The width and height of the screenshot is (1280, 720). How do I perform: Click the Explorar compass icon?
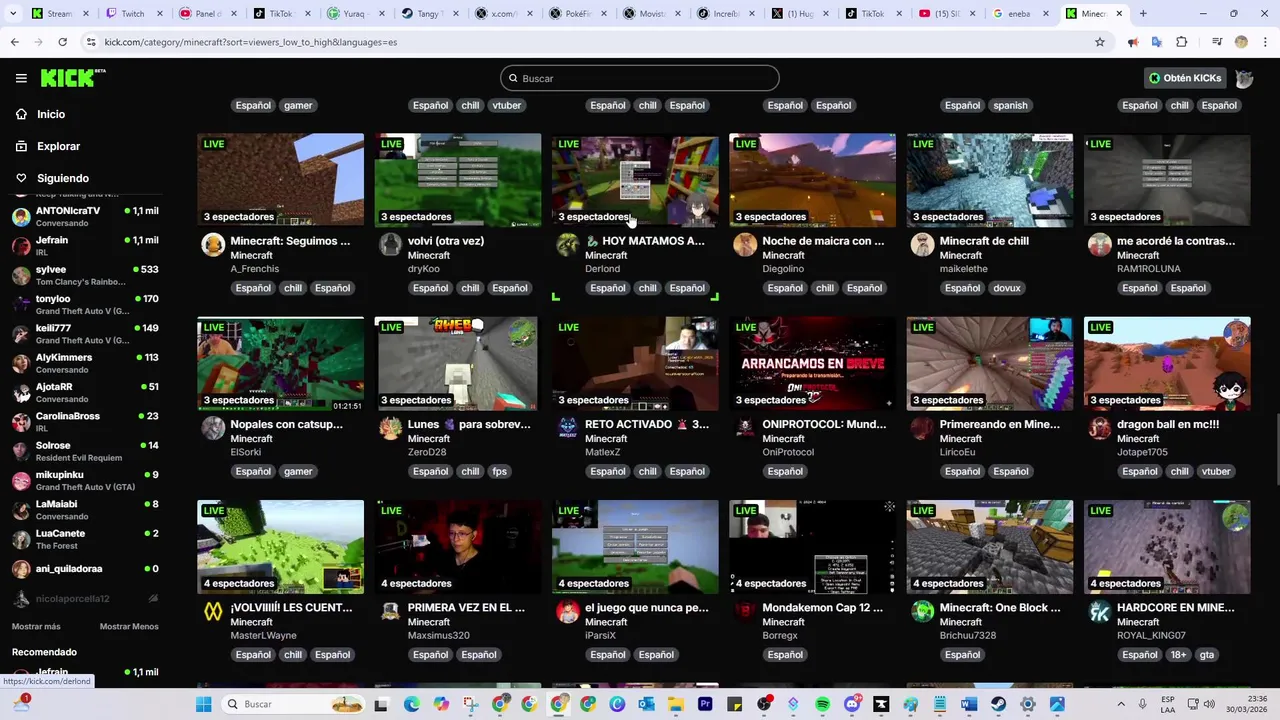[21, 146]
